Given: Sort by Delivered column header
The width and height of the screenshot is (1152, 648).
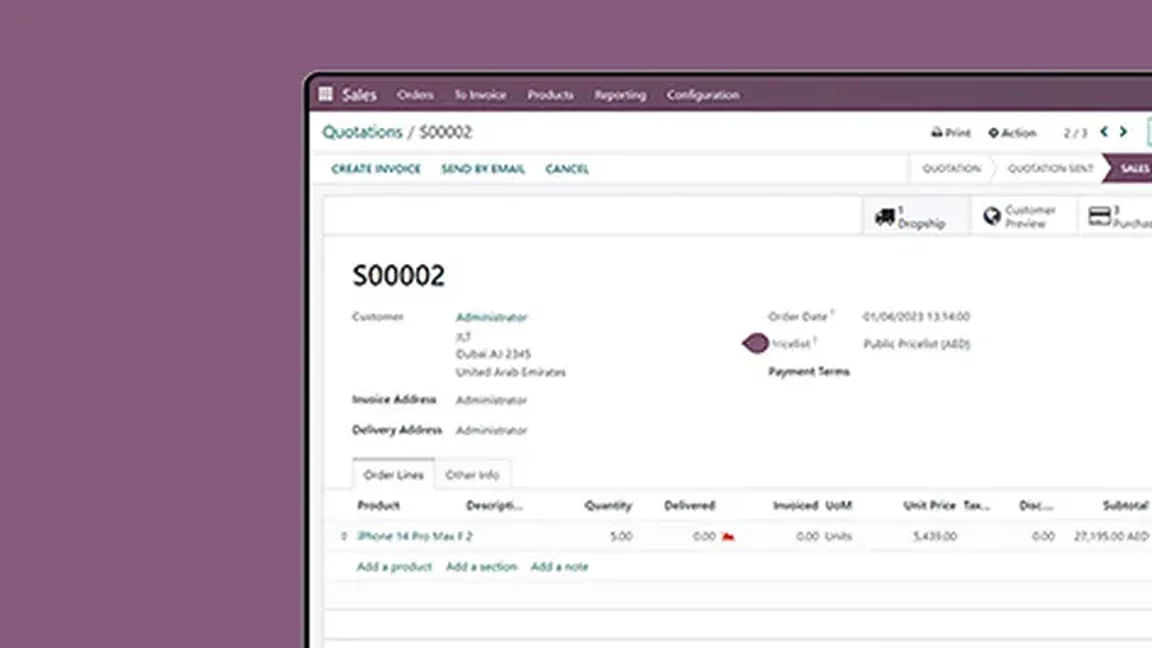Looking at the screenshot, I should (x=689, y=505).
